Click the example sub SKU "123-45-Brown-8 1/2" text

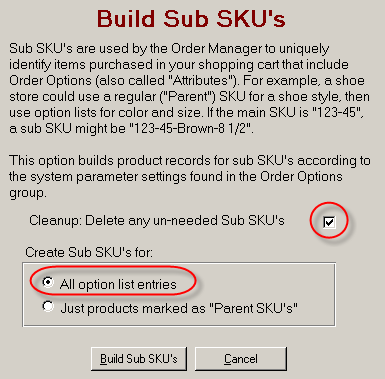[190, 128]
